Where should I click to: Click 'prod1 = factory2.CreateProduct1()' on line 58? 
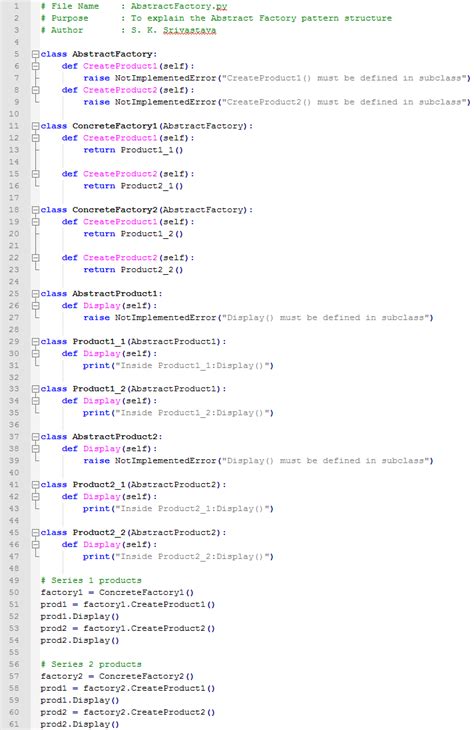[x=128, y=688]
